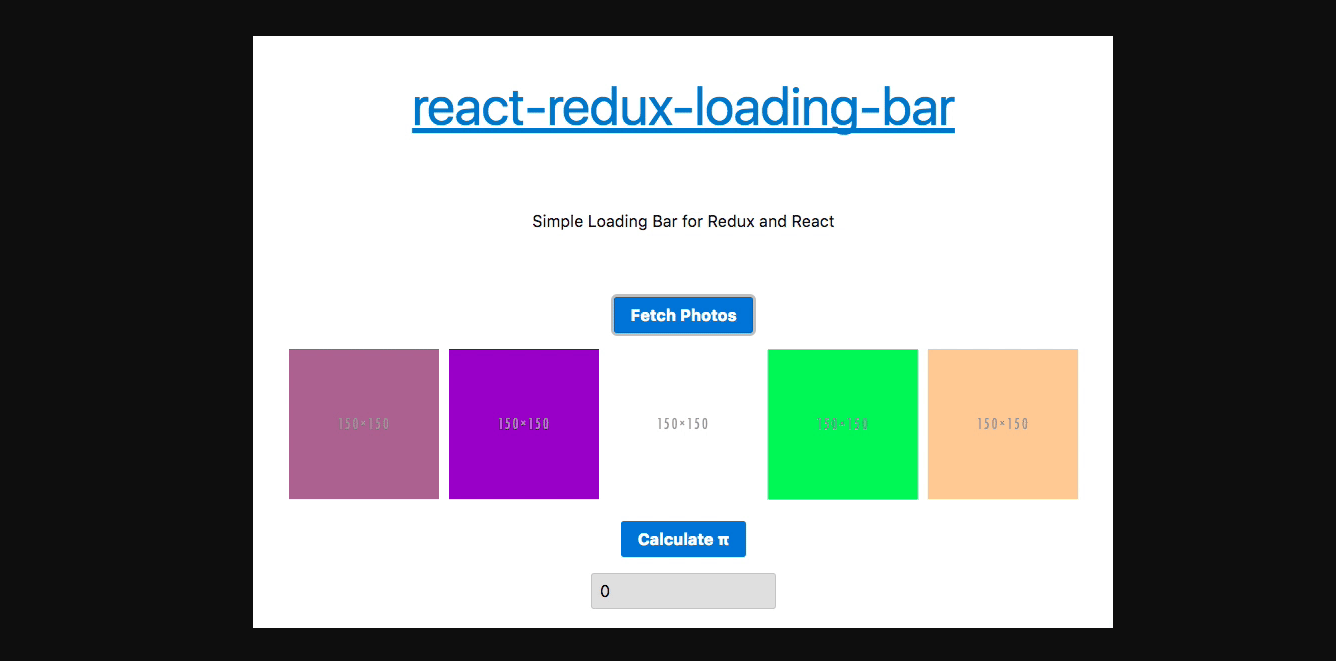Viewport: 1336px width, 661px height.
Task: Click the white 150x150 placeholder image
Action: [683, 423]
